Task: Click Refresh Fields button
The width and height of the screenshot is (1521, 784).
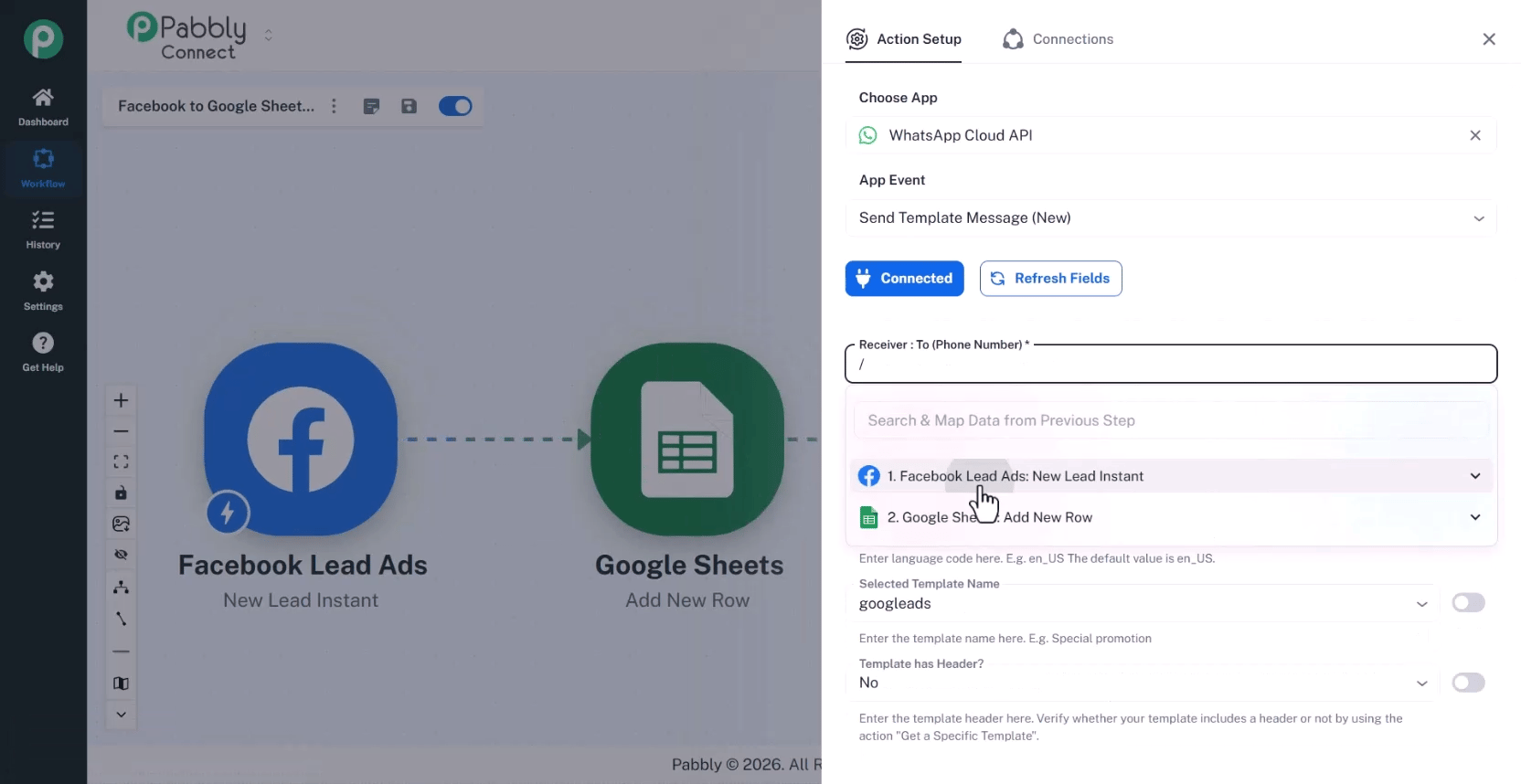Action: click(x=1050, y=279)
